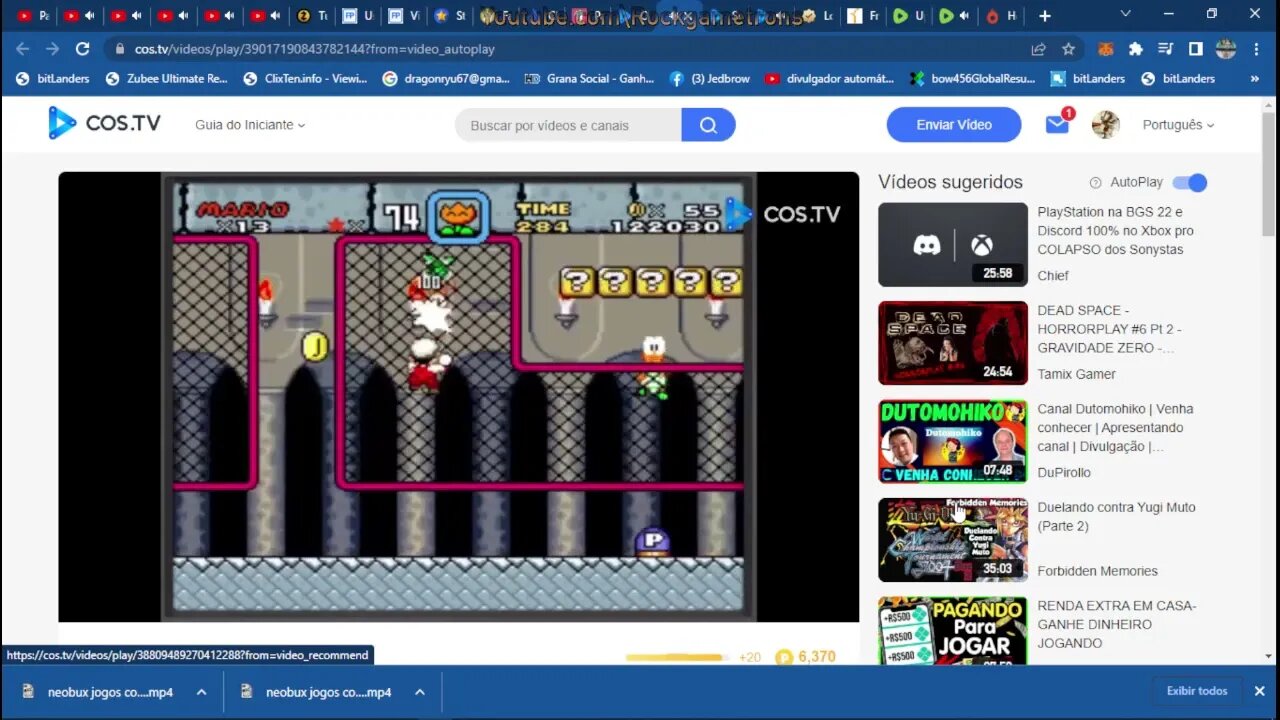This screenshot has height=720, width=1280.
Task: Reload the page with the refresh icon
Action: pos(83,49)
